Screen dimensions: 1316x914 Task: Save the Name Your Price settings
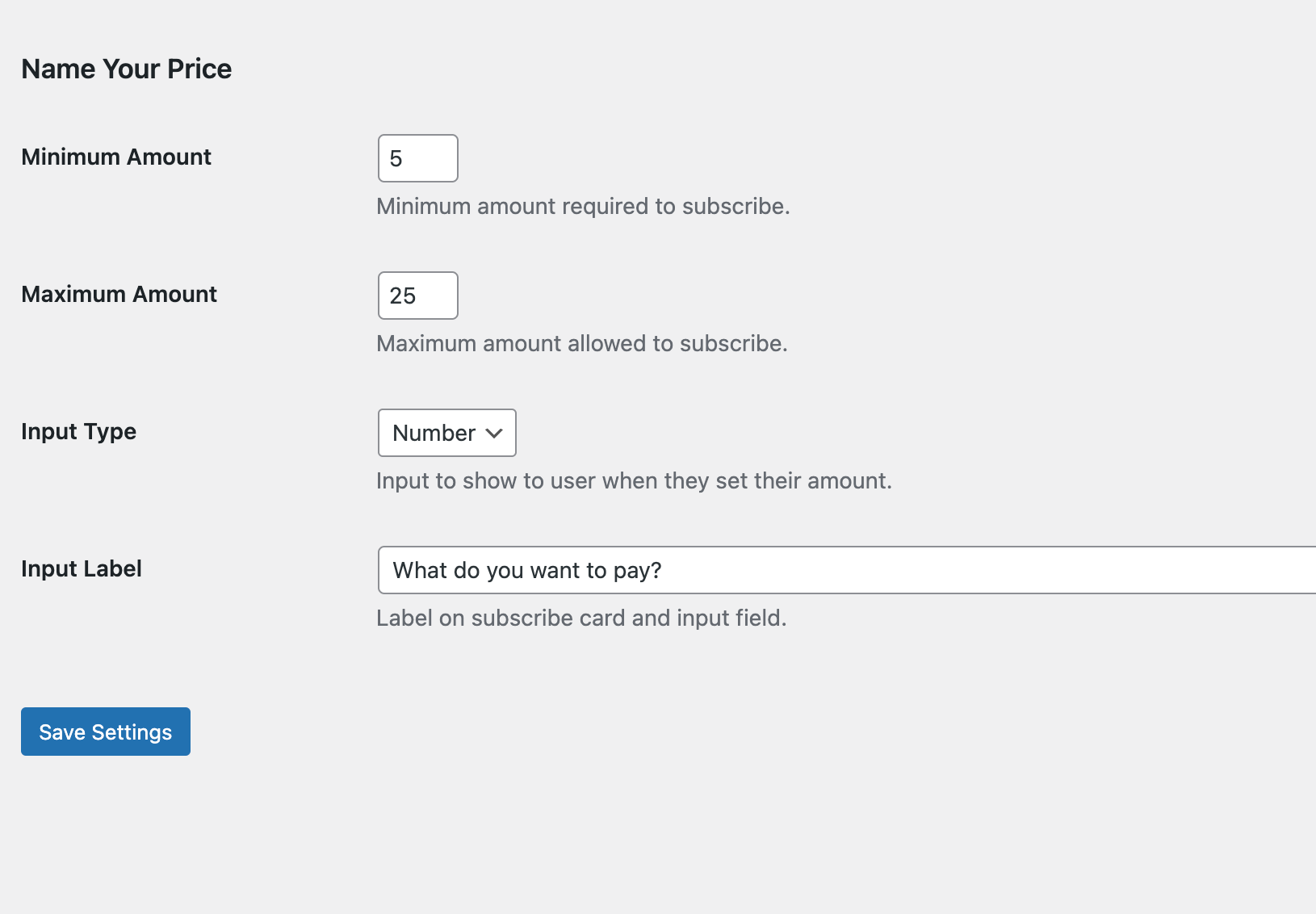106,732
